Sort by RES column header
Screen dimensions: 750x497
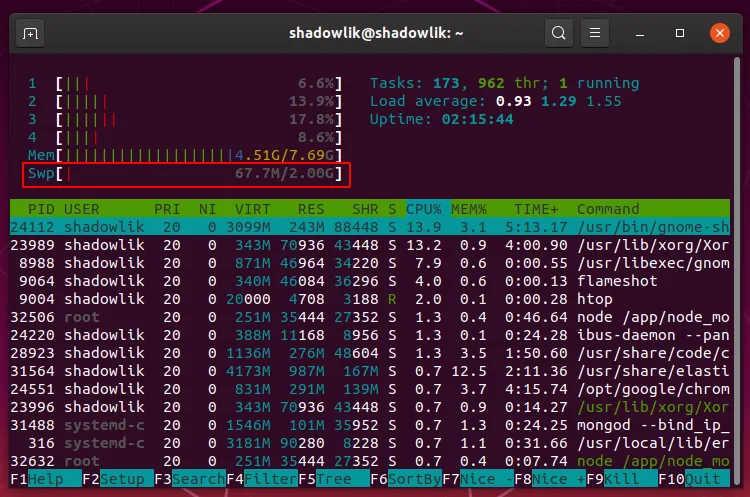pos(311,209)
